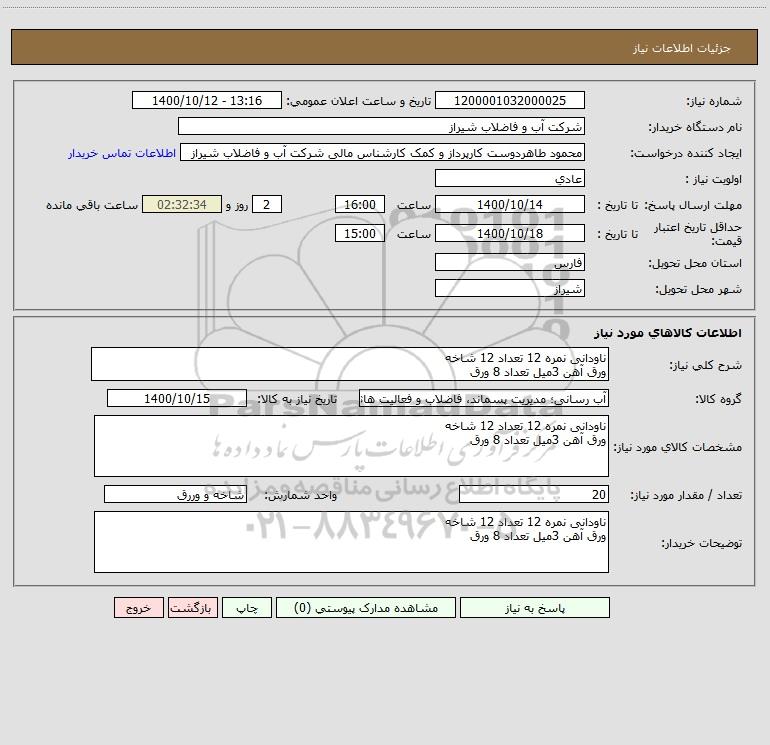Click delivery province field 'فارس'
770x745 pixels.
[x=510, y=262]
